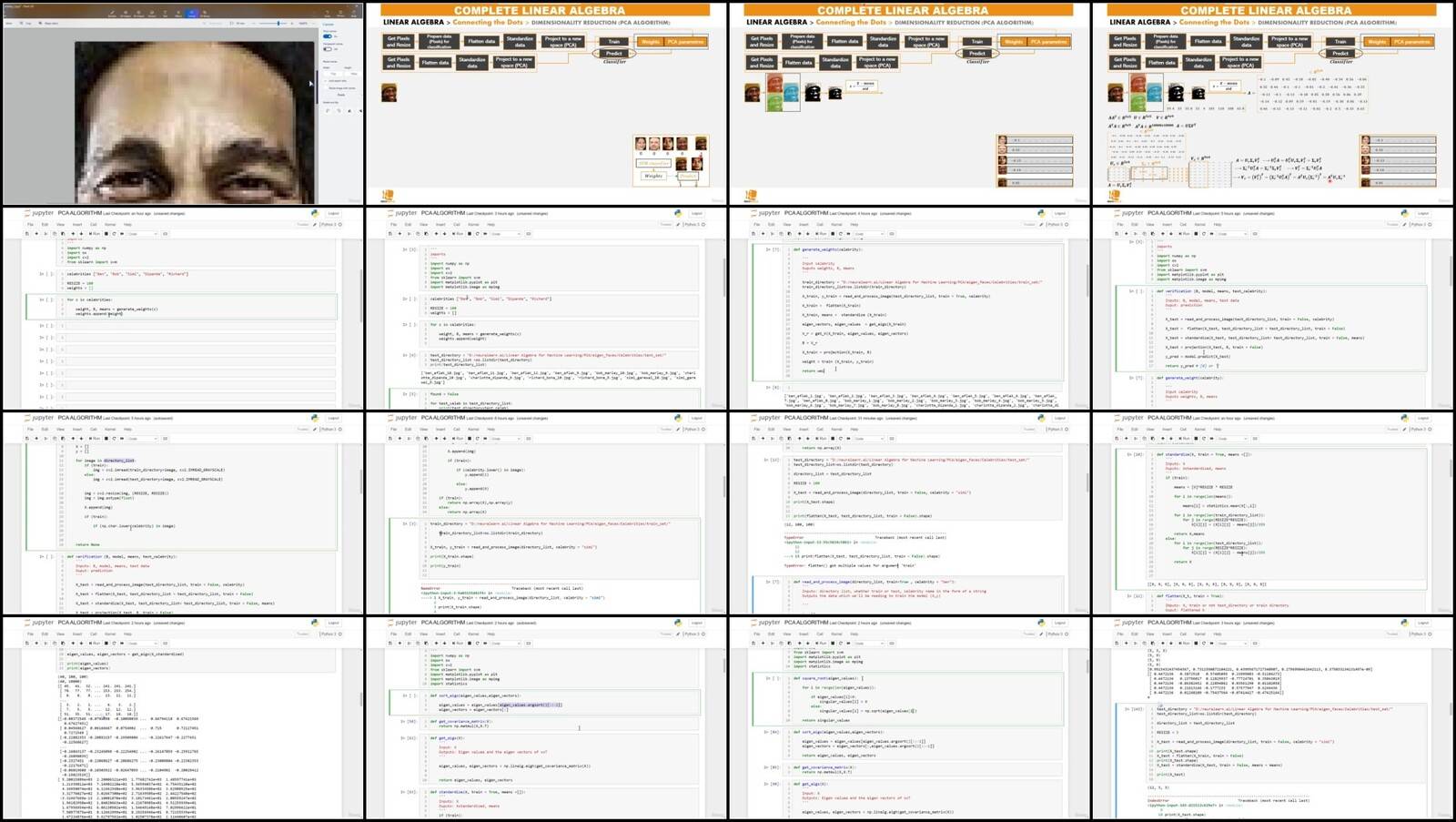1456x822 pixels.
Task: Click PCA ALGORITHM title in the TypeError notebook
Action: (x=806, y=418)
